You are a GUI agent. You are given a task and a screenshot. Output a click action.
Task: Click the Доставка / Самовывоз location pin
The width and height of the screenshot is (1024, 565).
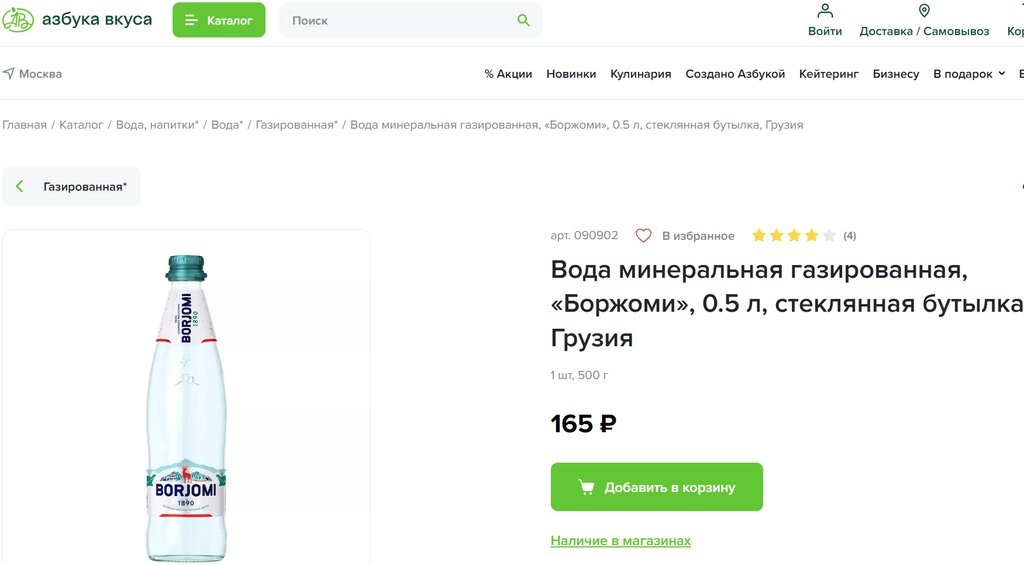[924, 11]
